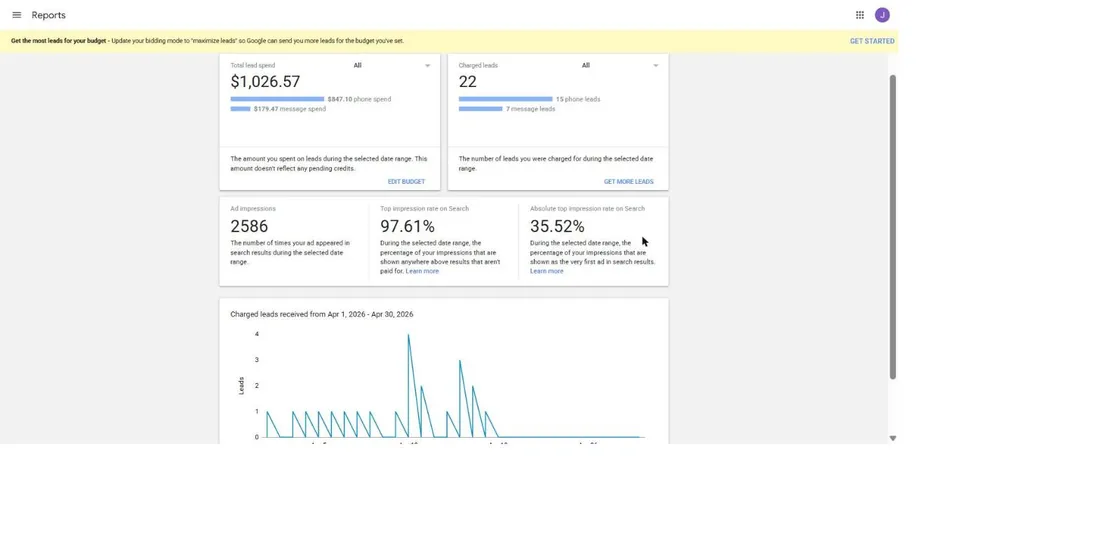The image size is (1100, 543).
Task: Select the 22 charged leads value
Action: 468,81
